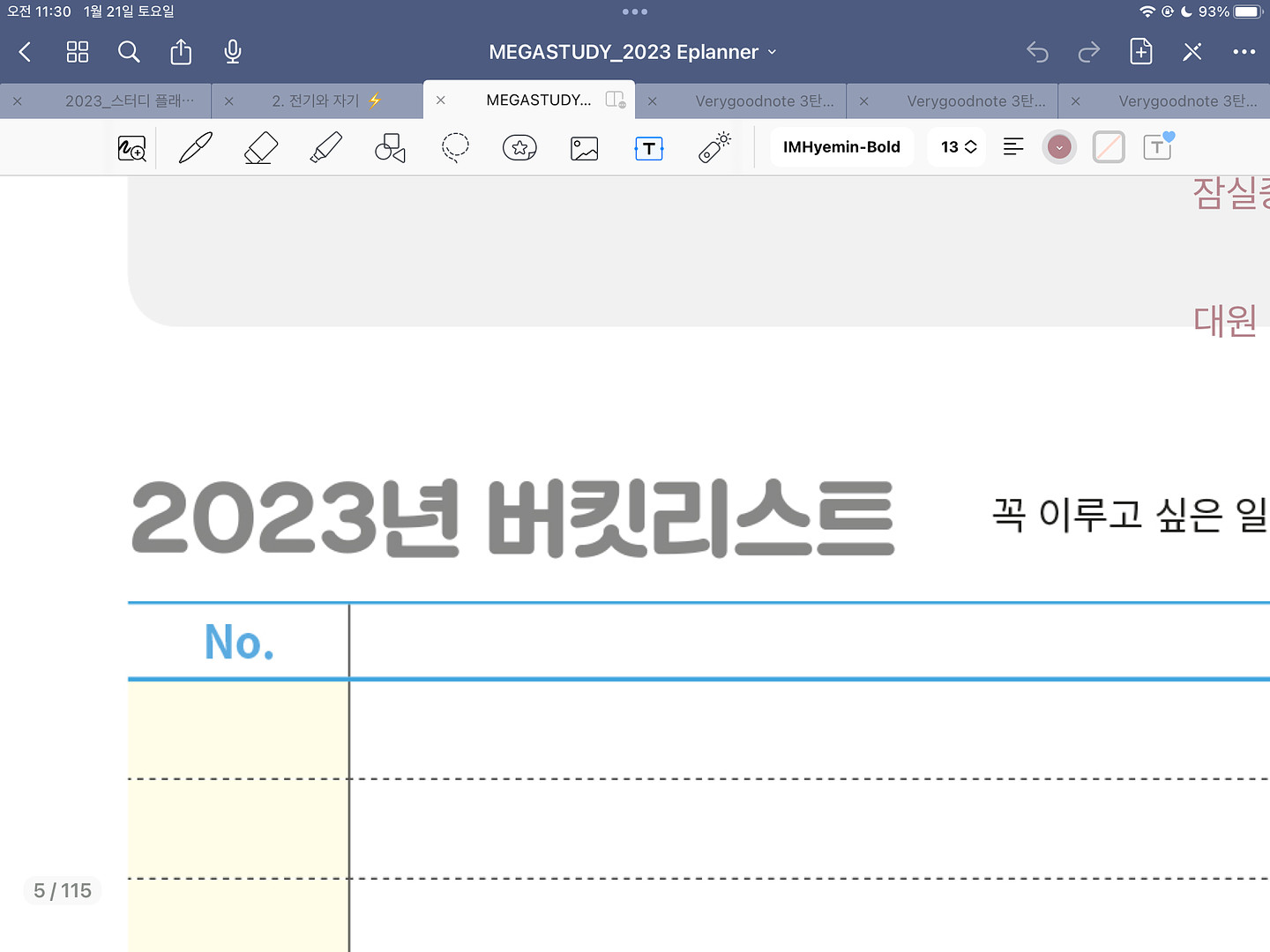Select the Shapes tool
Image resolution: width=1270 pixels, height=952 pixels.
(390, 147)
